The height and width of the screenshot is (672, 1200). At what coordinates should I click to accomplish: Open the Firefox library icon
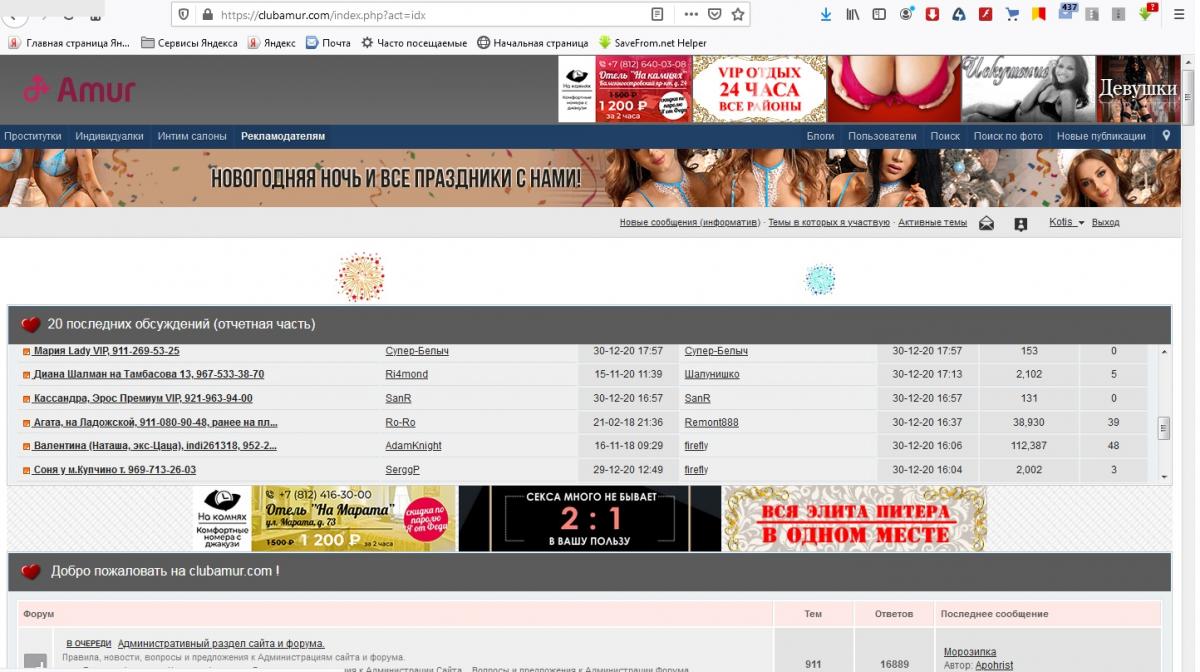[x=853, y=15]
